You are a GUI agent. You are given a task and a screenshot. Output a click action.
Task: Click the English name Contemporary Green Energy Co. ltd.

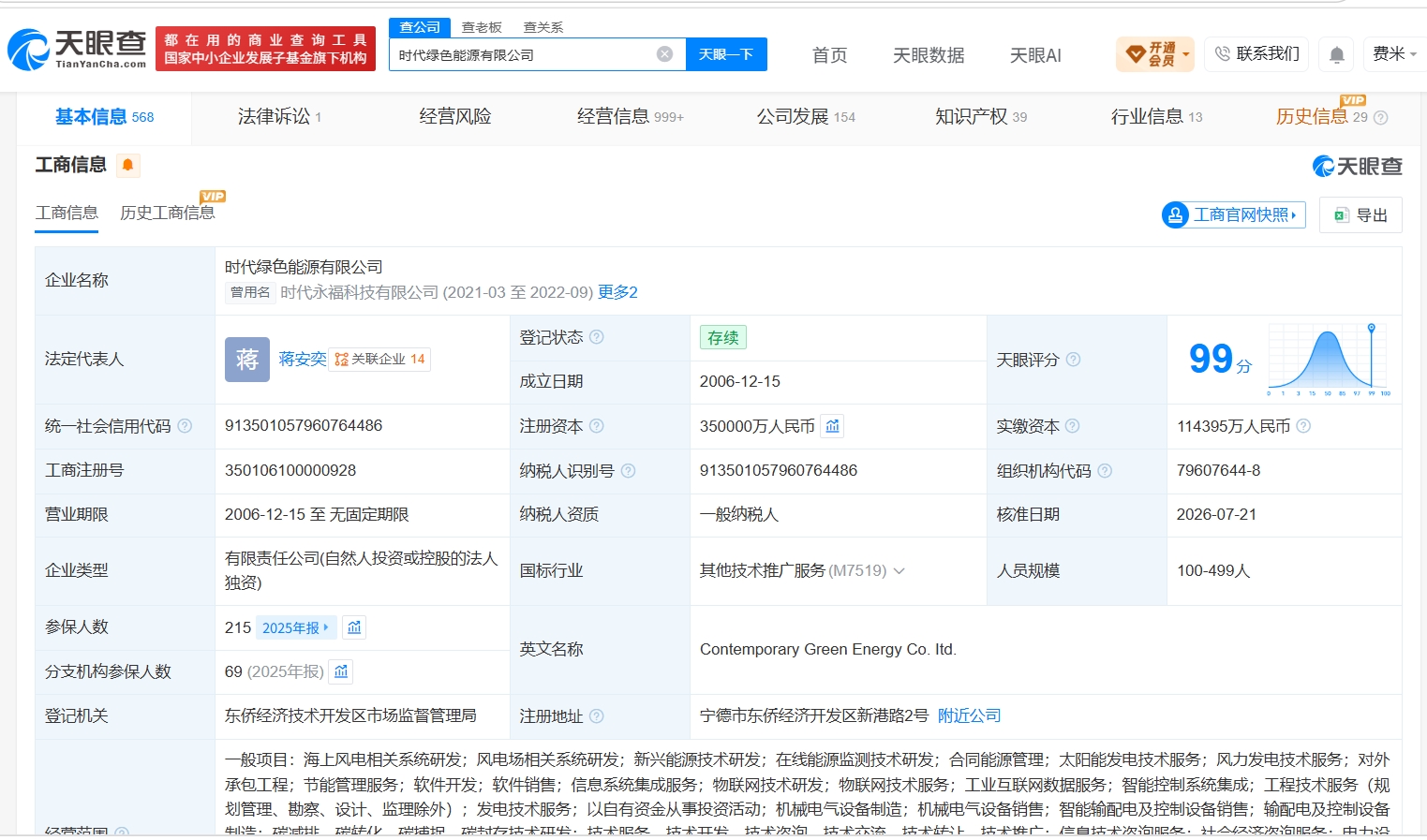(x=828, y=649)
